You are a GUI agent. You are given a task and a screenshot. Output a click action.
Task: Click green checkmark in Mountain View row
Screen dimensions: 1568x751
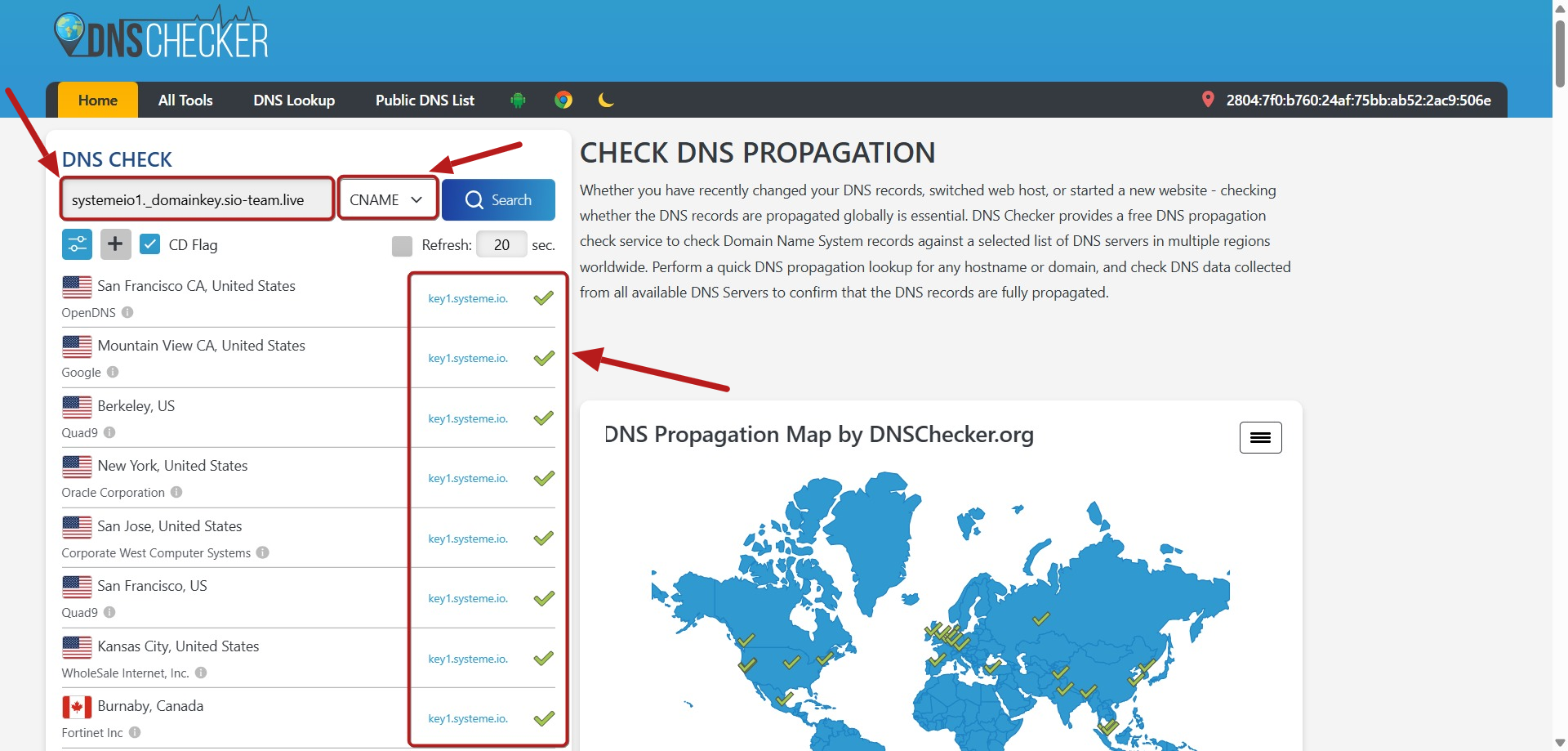pyautogui.click(x=544, y=358)
